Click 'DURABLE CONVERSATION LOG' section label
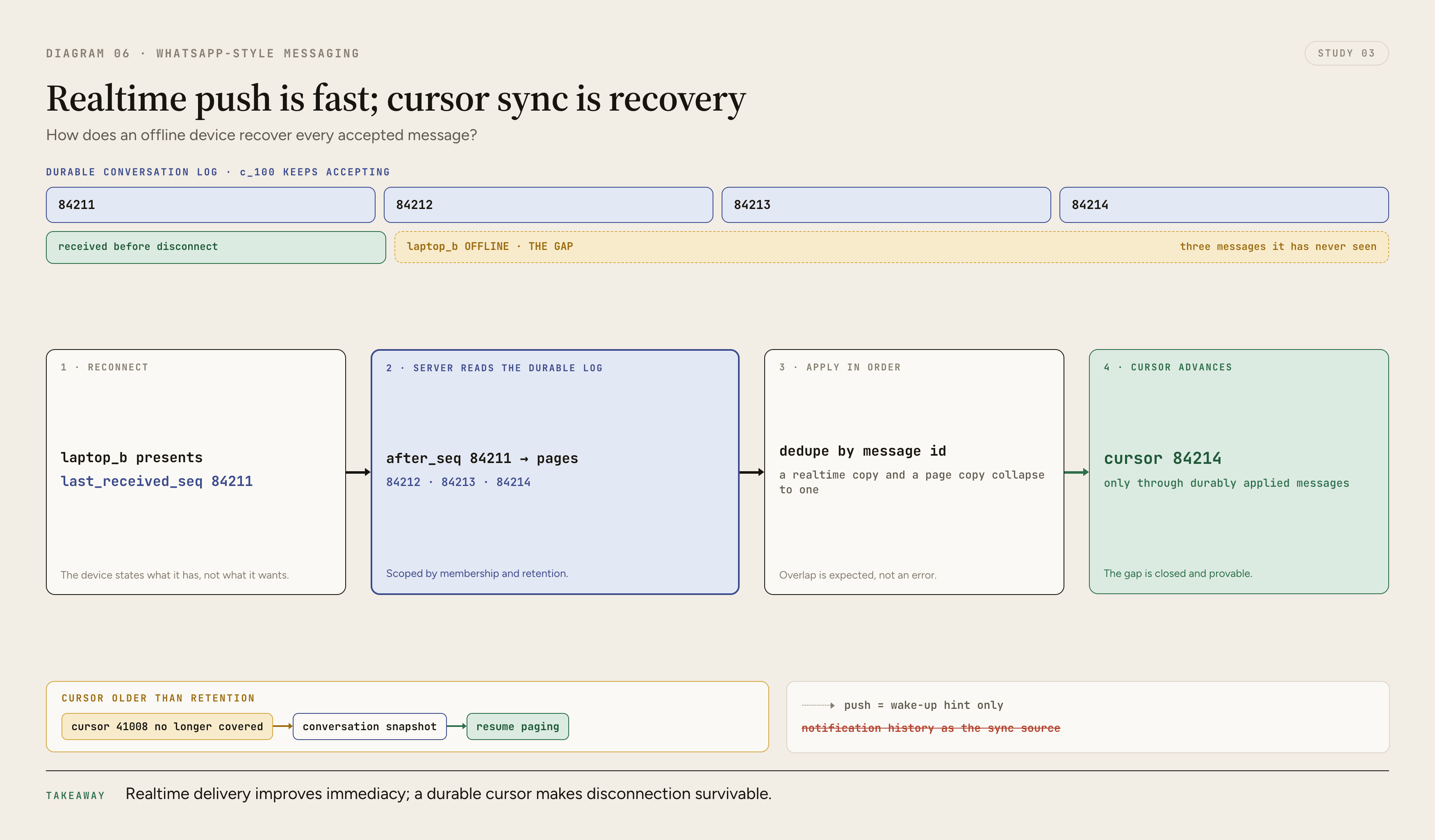1435x840 pixels. (x=218, y=172)
